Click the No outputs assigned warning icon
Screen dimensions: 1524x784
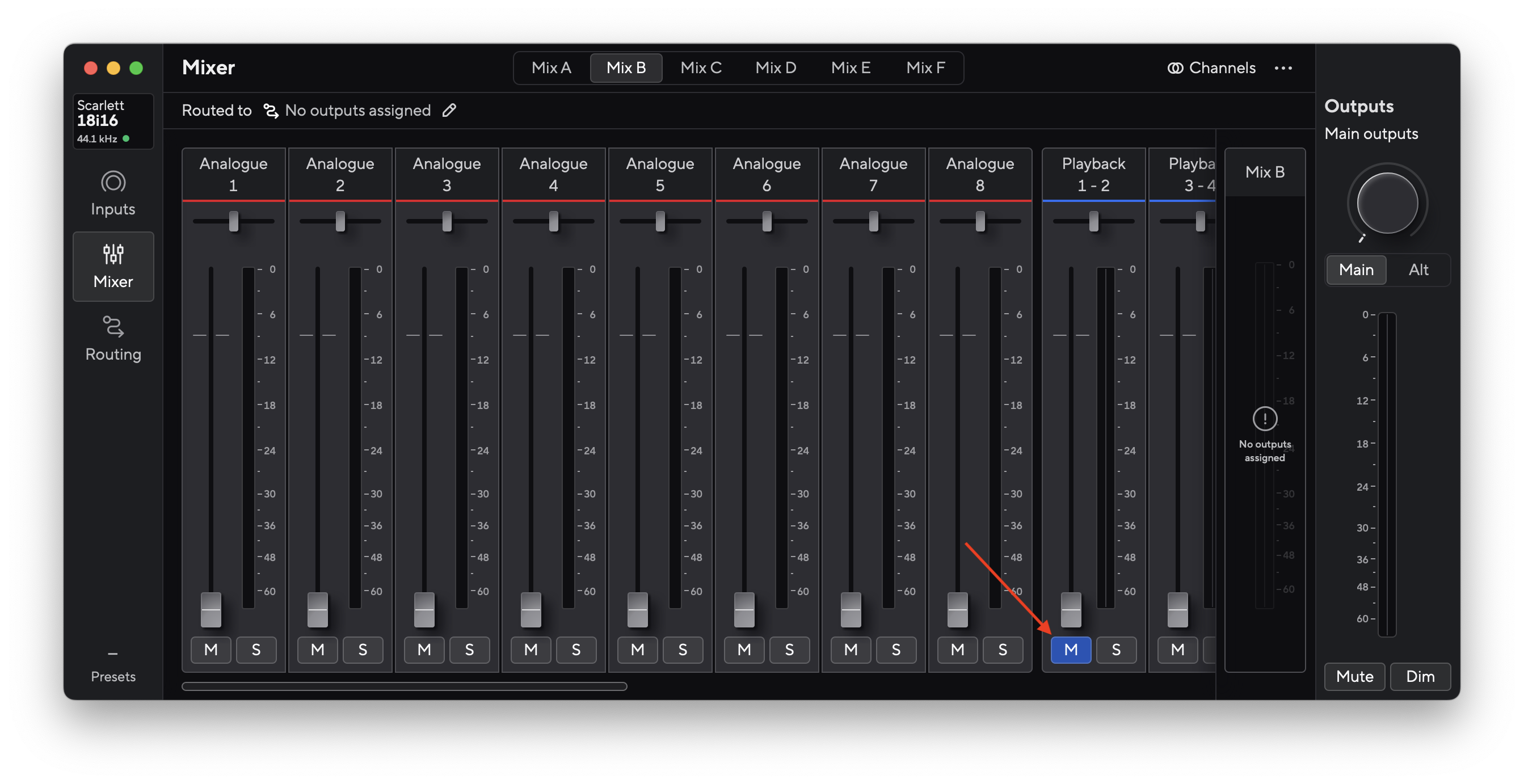pos(1264,418)
